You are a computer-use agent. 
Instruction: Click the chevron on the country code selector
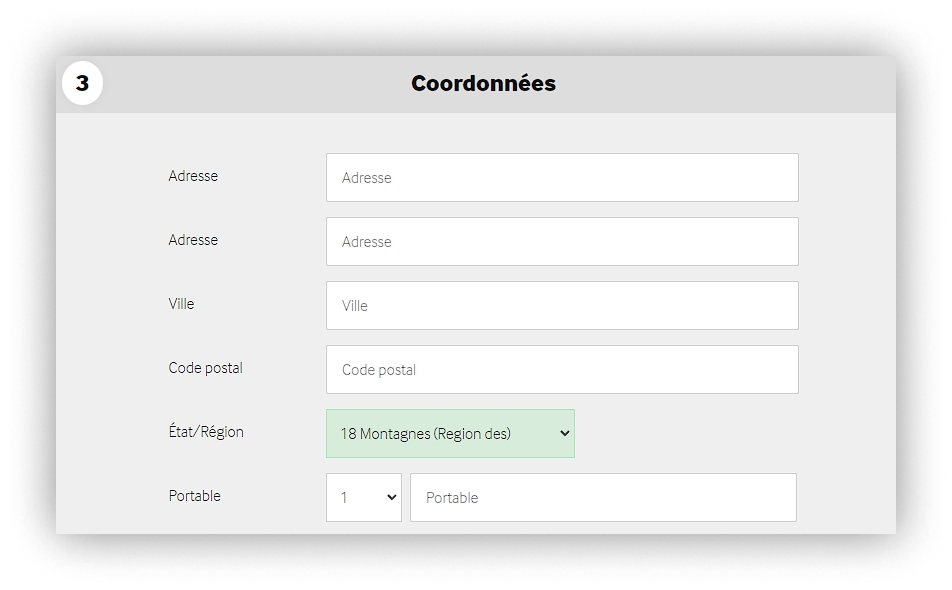[389, 497]
